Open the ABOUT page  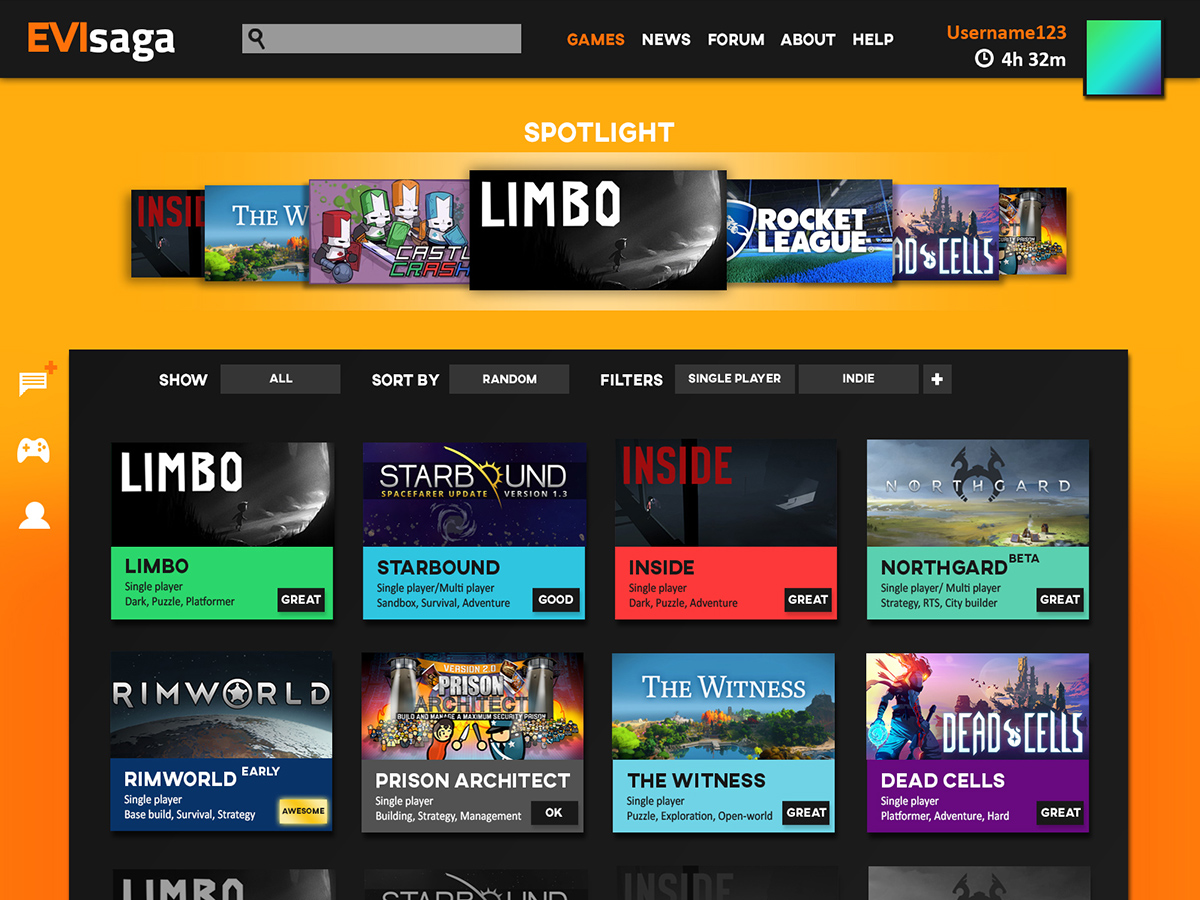click(808, 40)
